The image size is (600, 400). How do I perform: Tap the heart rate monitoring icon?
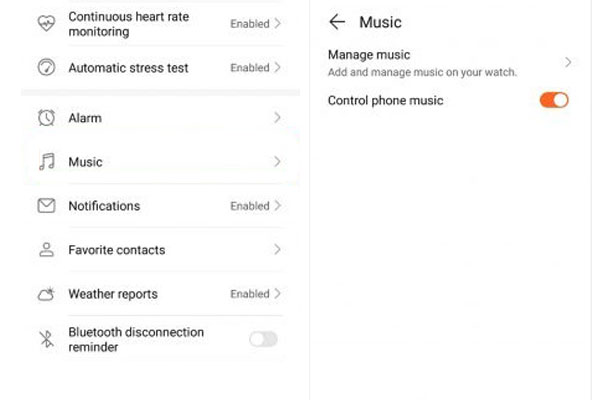pyautogui.click(x=46, y=23)
